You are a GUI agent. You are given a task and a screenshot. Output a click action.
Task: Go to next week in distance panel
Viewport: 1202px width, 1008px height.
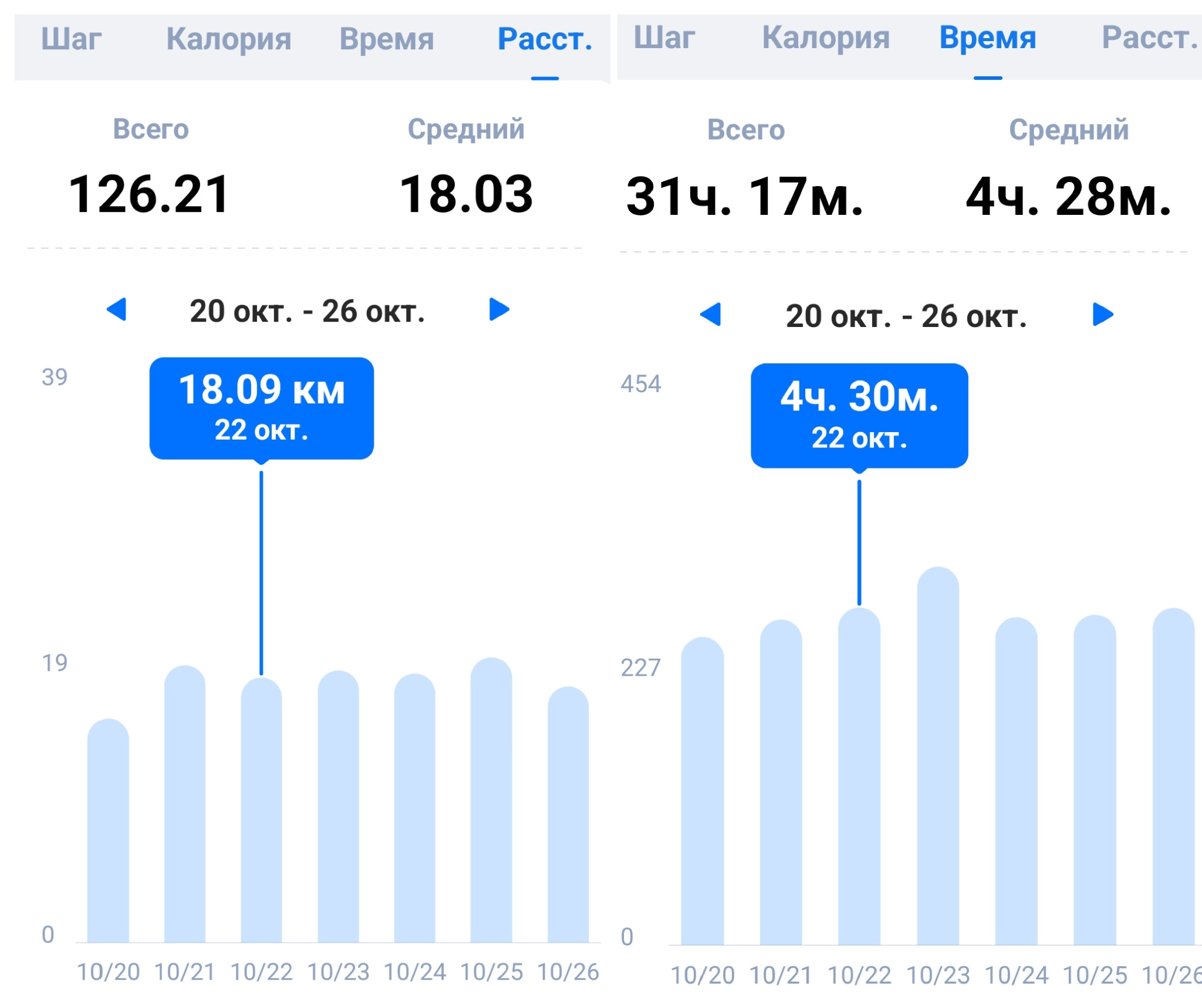coord(499,309)
